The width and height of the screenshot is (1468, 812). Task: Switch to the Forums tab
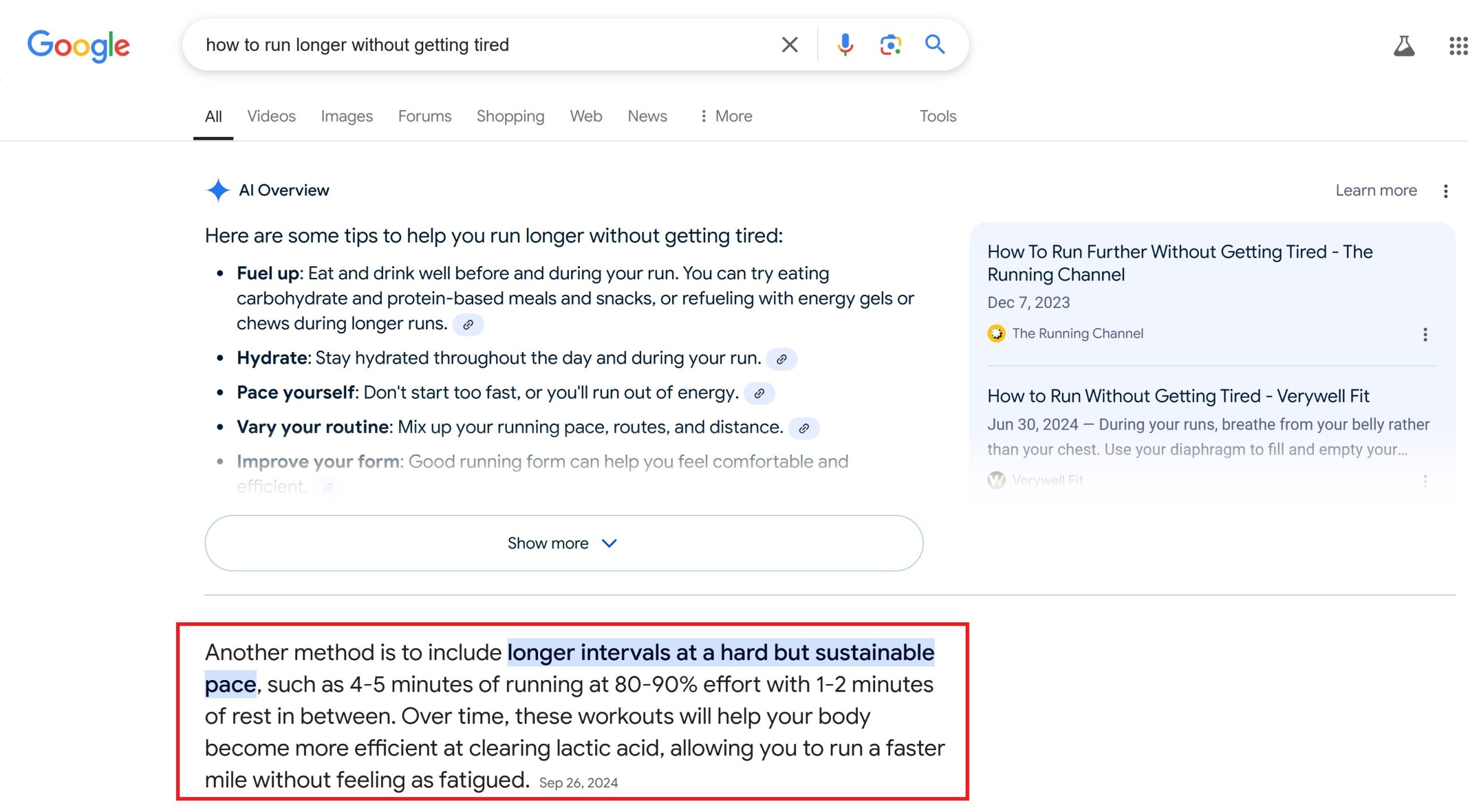click(424, 116)
